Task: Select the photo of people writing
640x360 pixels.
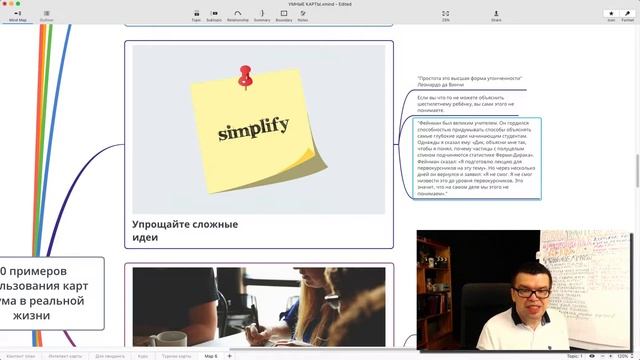Action: pyautogui.click(x=259, y=307)
